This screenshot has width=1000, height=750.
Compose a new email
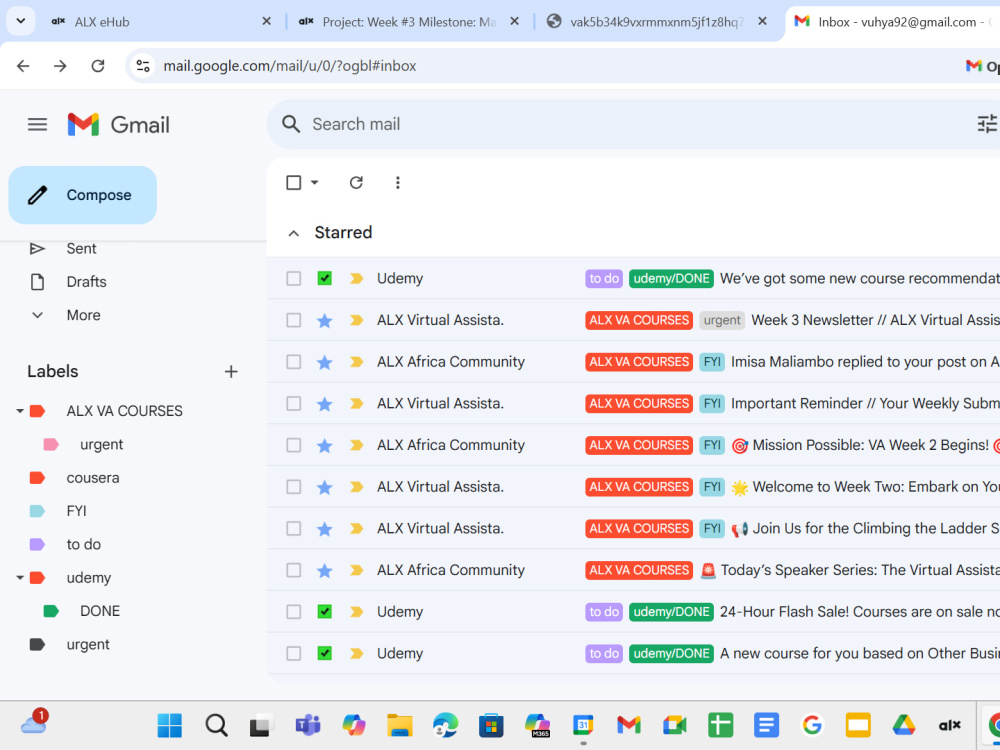click(x=82, y=195)
